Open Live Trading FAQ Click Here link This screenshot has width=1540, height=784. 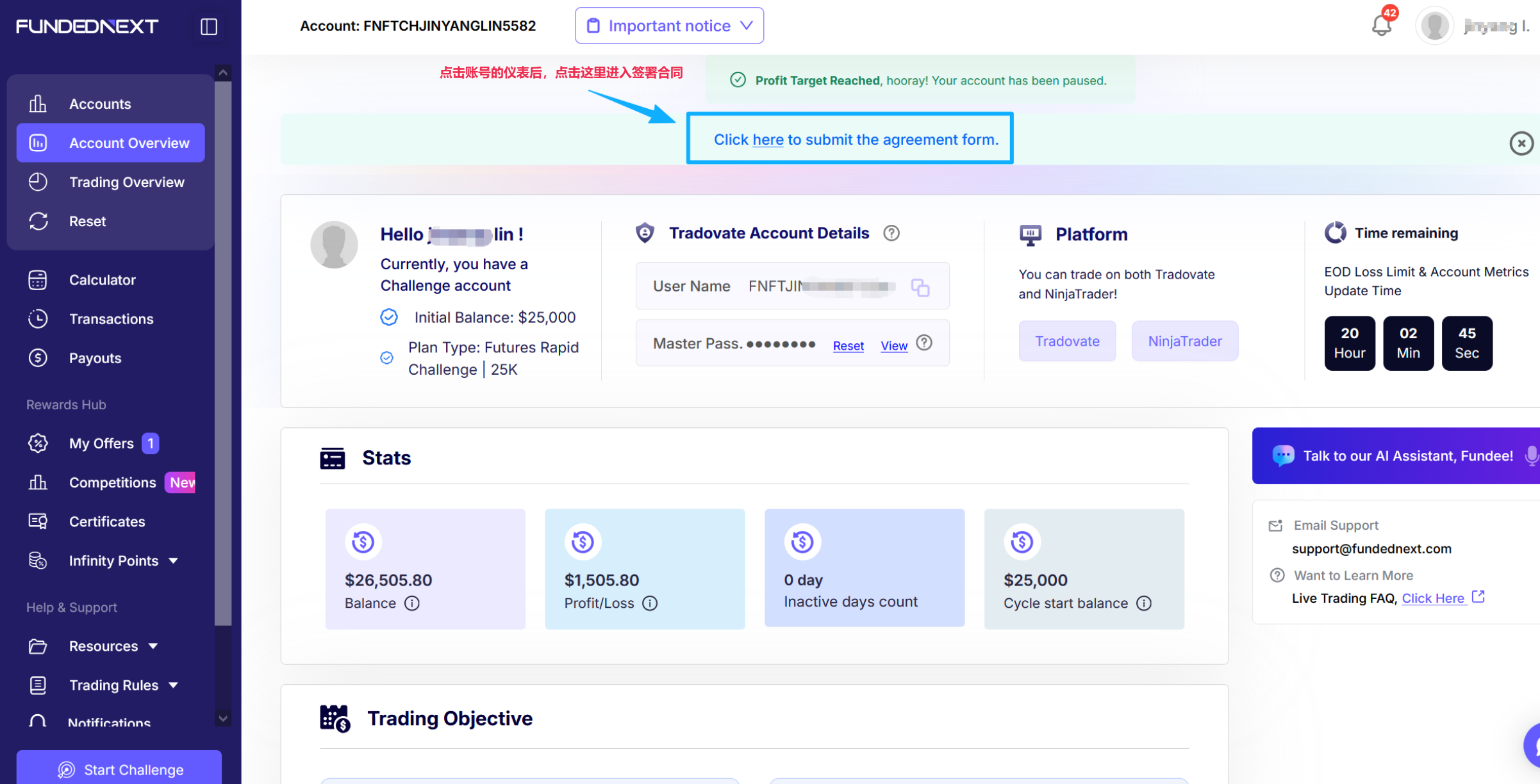1433,598
